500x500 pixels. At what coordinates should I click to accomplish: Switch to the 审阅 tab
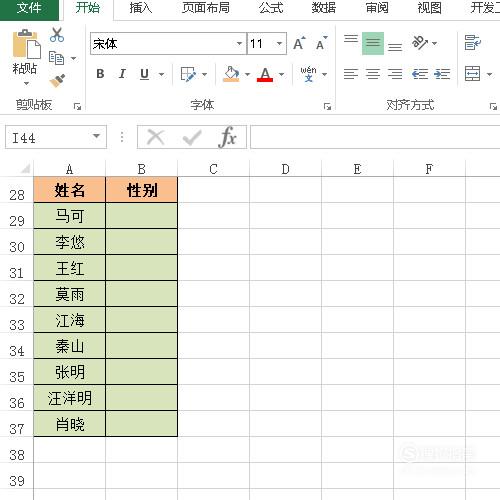(377, 8)
